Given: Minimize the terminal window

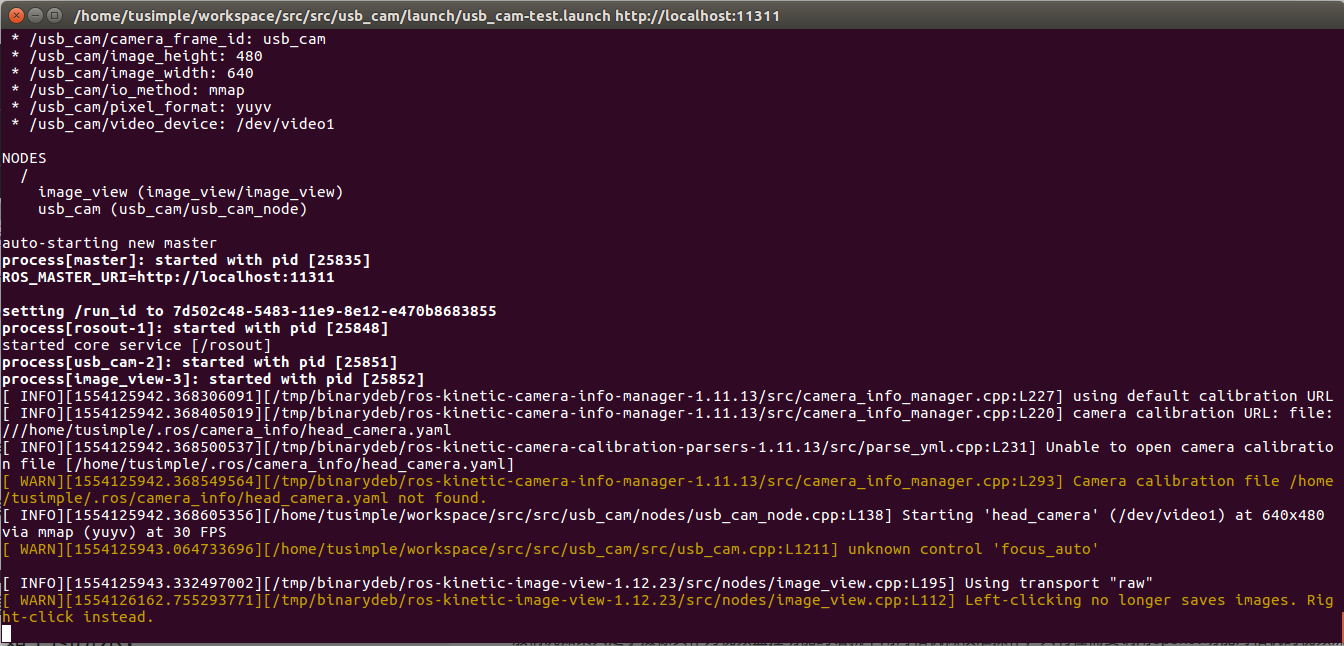Looking at the screenshot, I should tap(36, 15).
